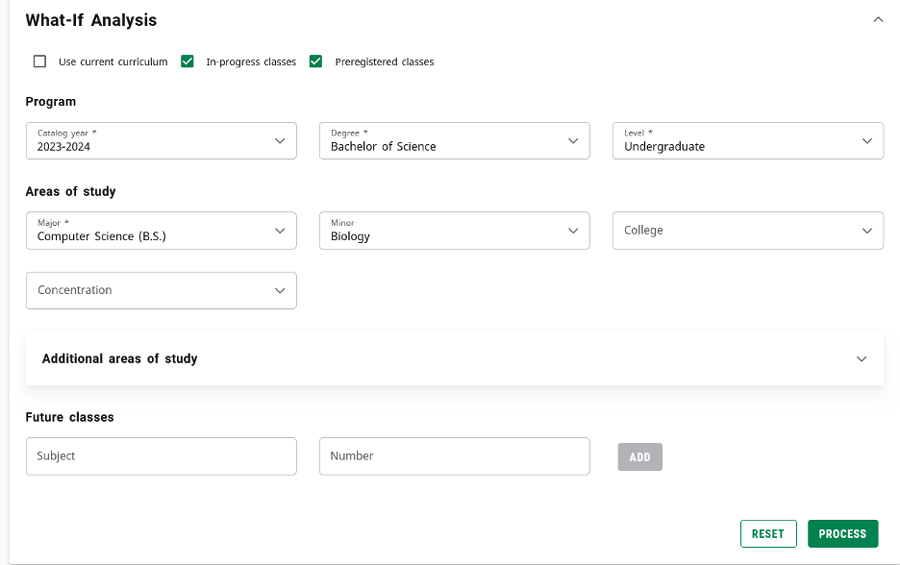This screenshot has height=565, width=900.
Task: Click the arrow icon in College field
Action: click(x=867, y=230)
